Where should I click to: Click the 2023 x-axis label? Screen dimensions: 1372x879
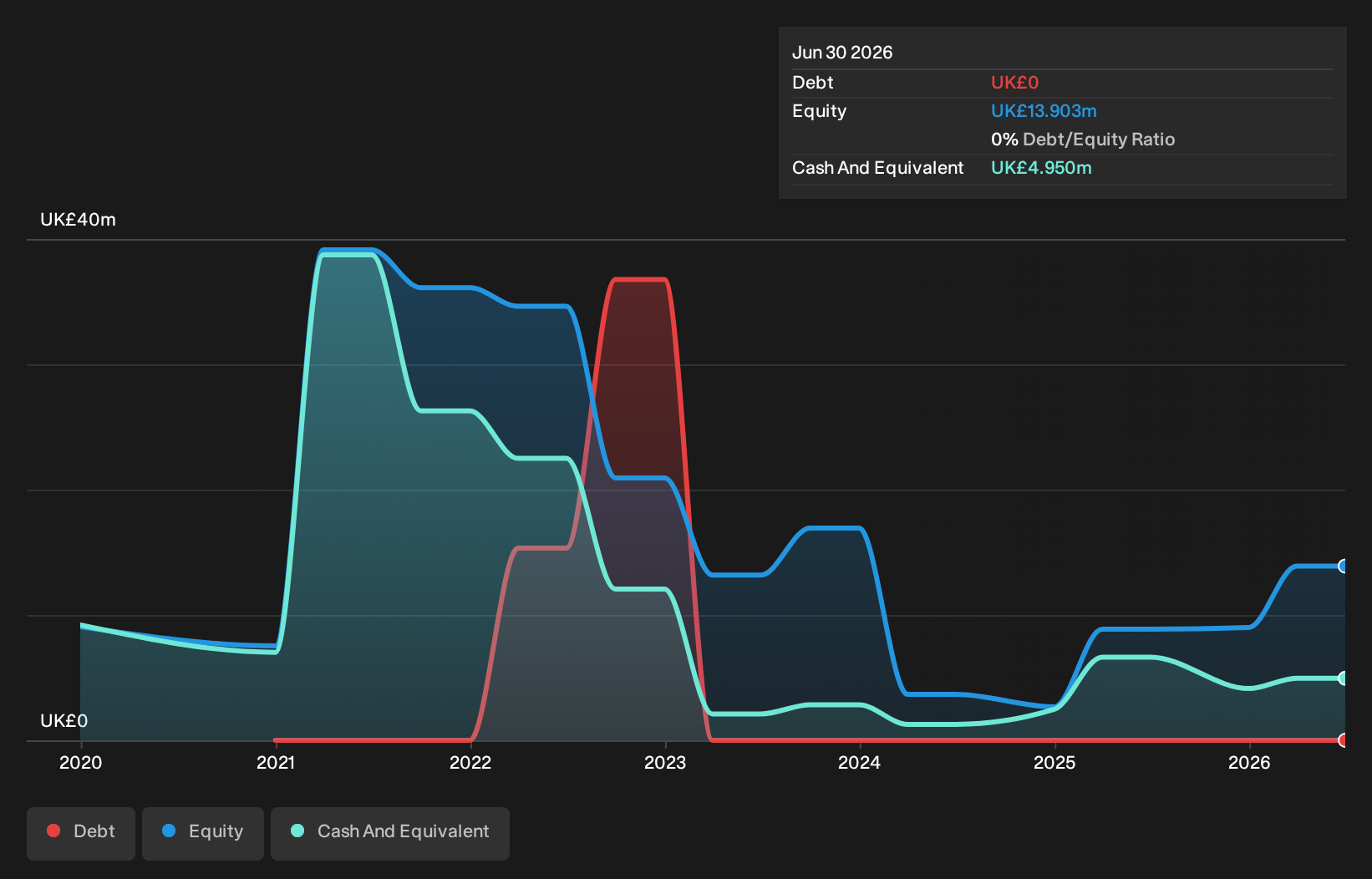(665, 763)
